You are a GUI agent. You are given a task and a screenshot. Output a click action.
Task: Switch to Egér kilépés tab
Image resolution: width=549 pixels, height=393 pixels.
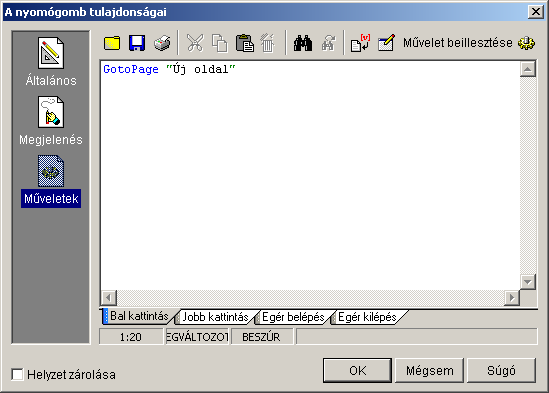click(367, 317)
